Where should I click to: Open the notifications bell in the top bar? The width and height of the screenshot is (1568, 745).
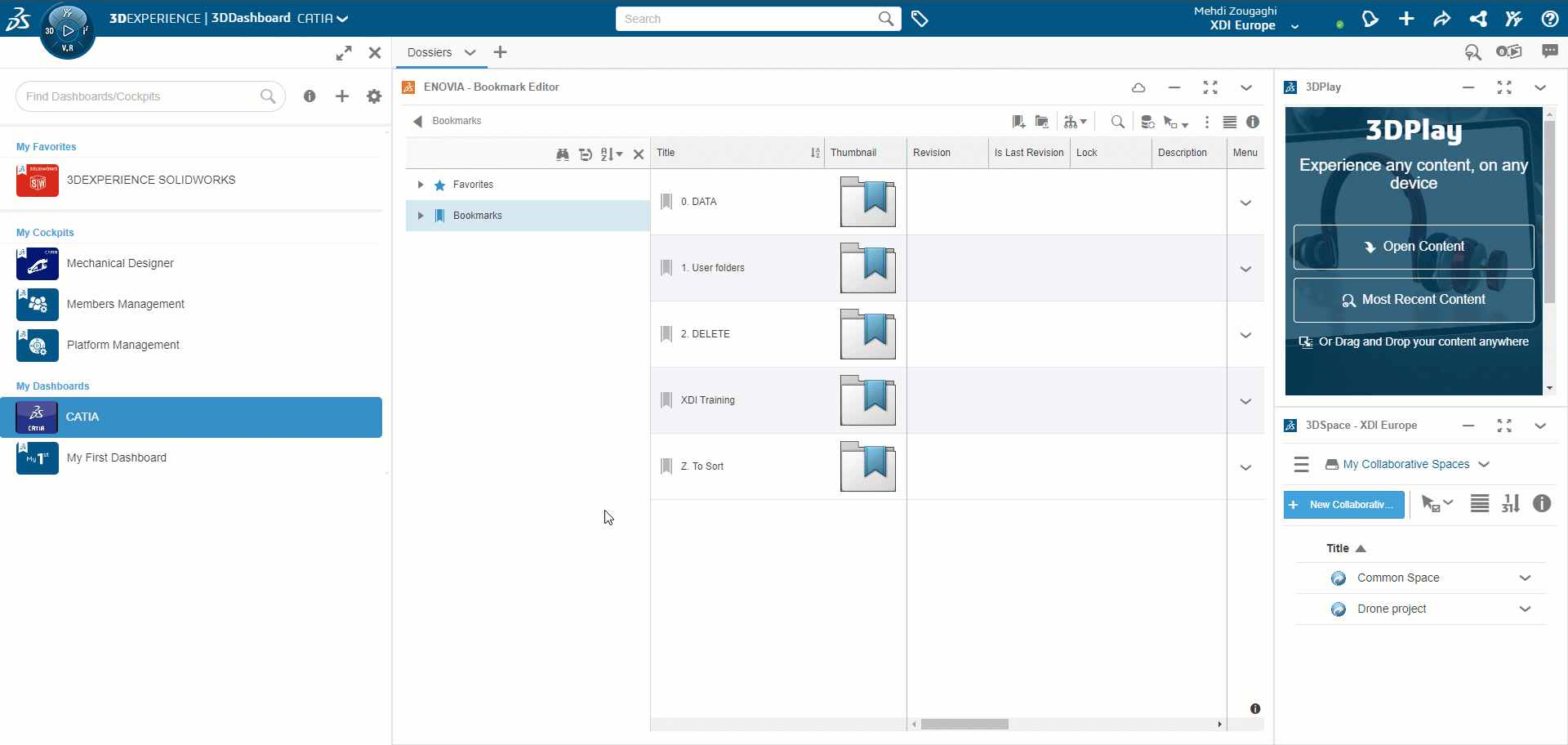(x=1370, y=19)
